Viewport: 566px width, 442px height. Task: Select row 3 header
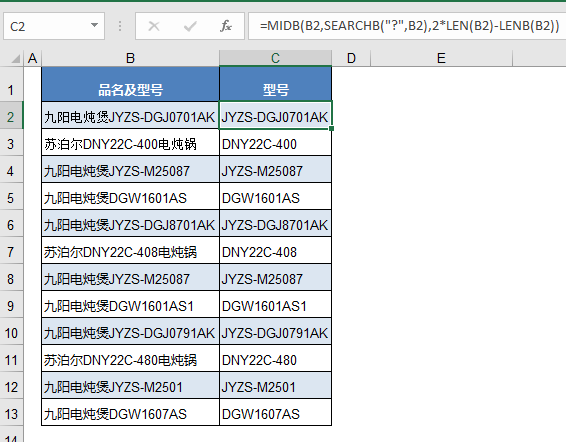point(11,143)
